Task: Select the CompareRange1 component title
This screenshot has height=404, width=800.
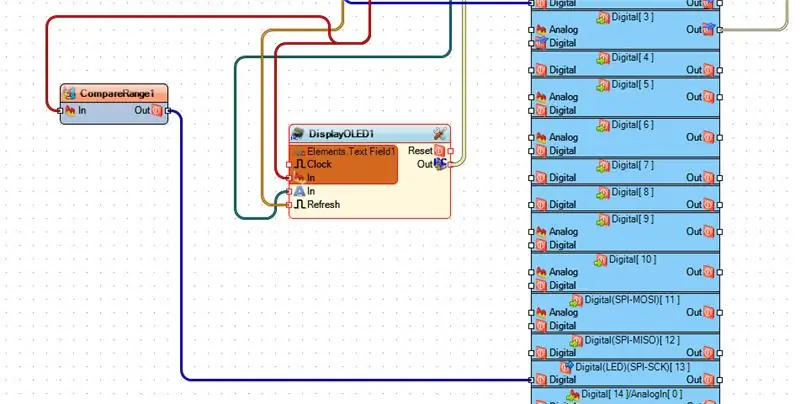Action: (117, 94)
